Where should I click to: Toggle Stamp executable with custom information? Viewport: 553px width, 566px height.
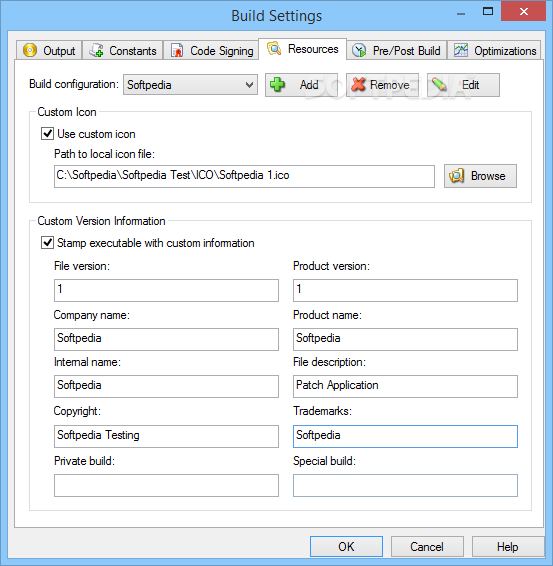(x=47, y=243)
